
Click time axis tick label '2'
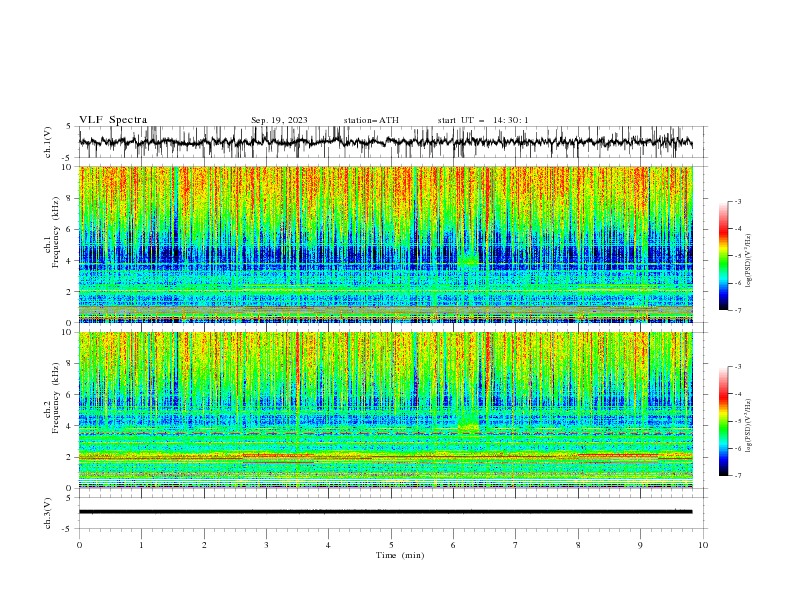click(x=204, y=545)
